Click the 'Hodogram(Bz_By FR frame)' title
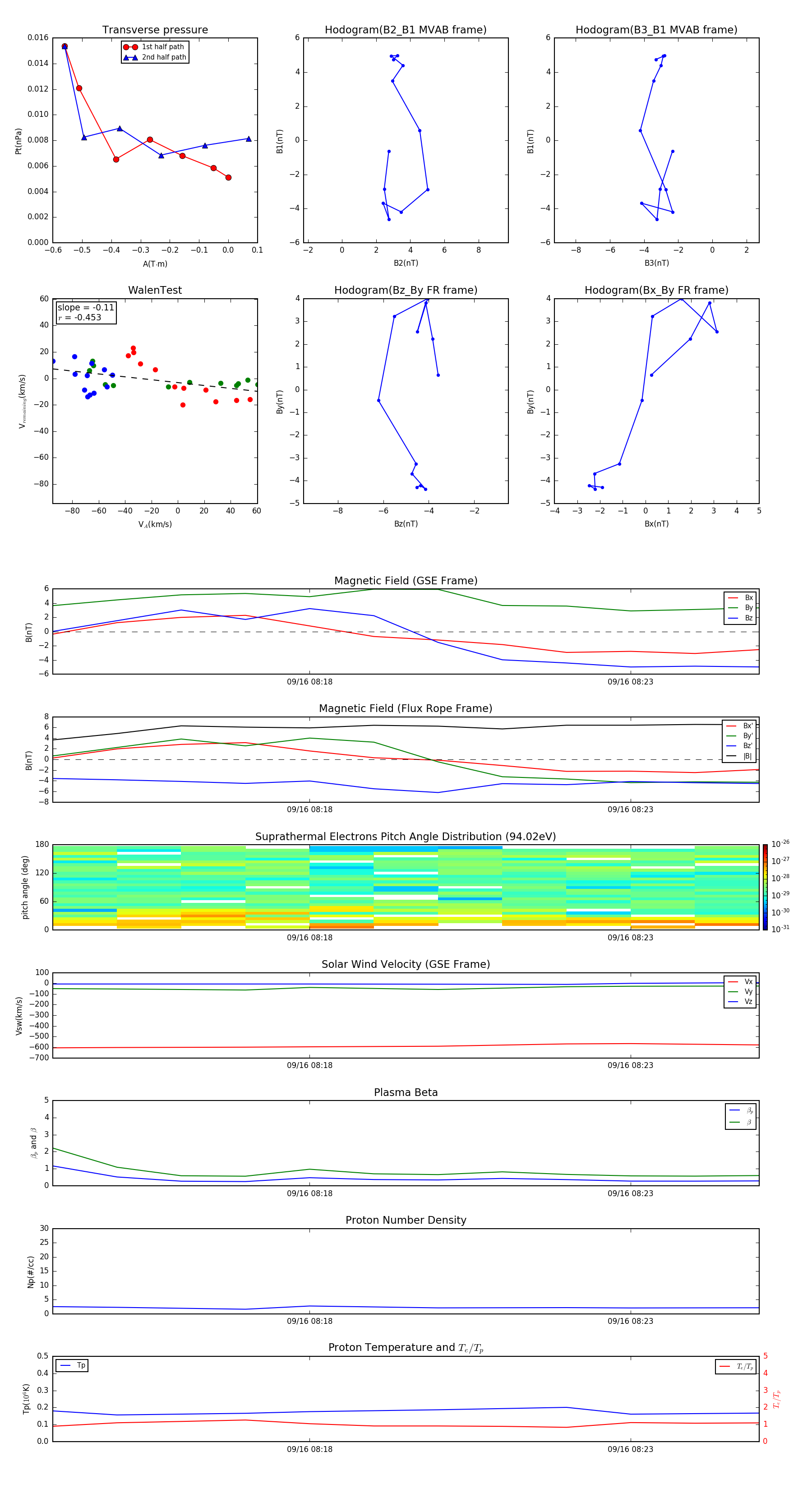This screenshot has height=1489, width=812. coord(406,290)
